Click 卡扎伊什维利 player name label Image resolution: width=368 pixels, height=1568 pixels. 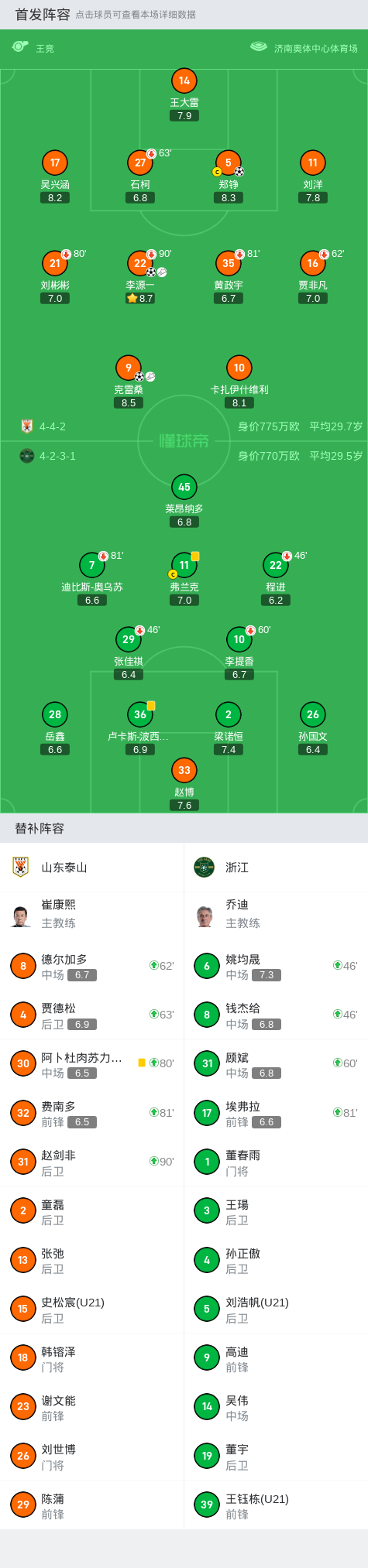[x=239, y=389]
